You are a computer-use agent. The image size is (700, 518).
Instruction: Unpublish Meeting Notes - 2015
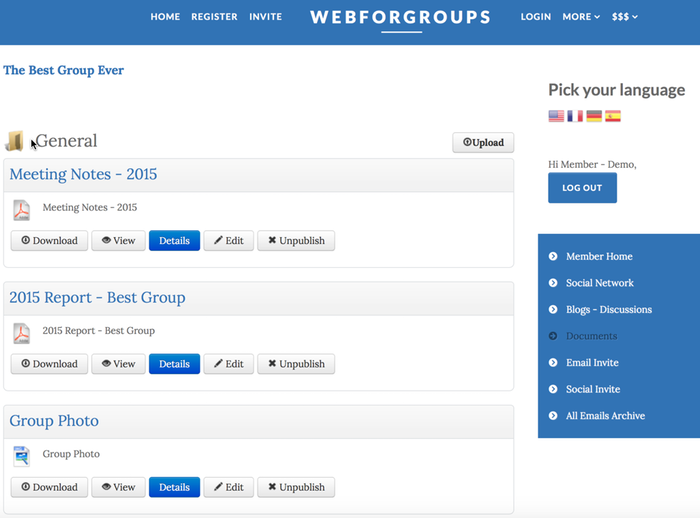[296, 241]
